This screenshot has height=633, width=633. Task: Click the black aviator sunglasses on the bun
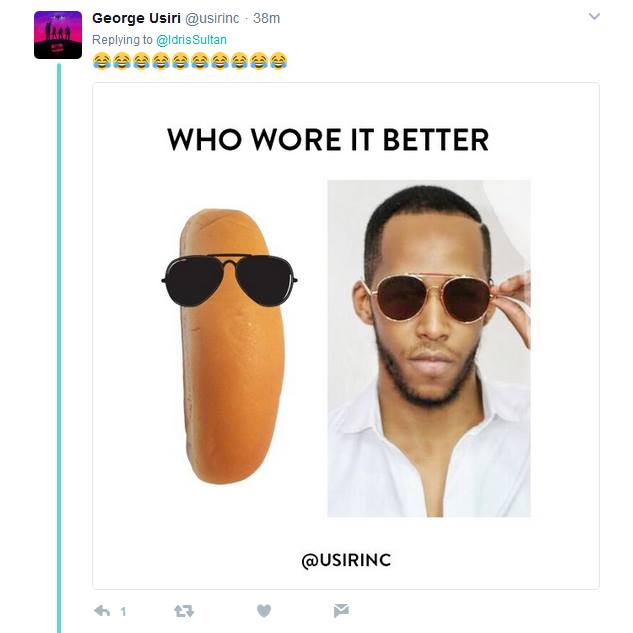(x=229, y=280)
